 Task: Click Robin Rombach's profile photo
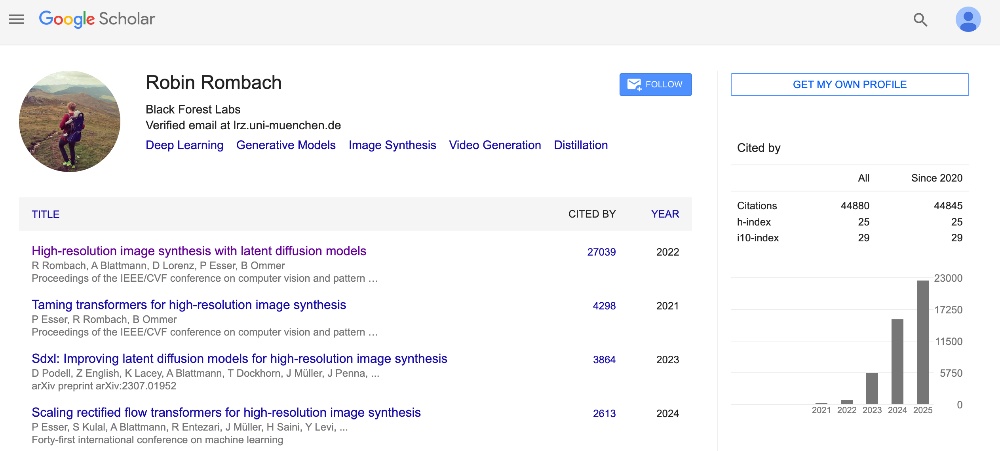69,121
